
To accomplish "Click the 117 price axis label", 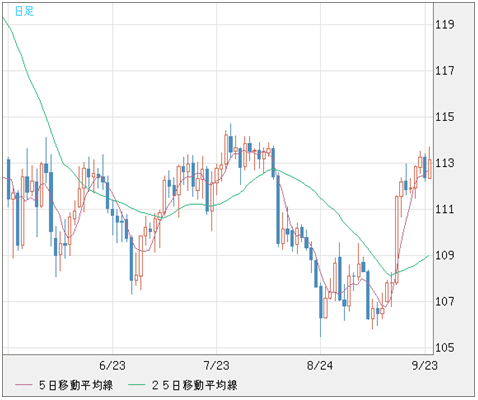I will [445, 71].
